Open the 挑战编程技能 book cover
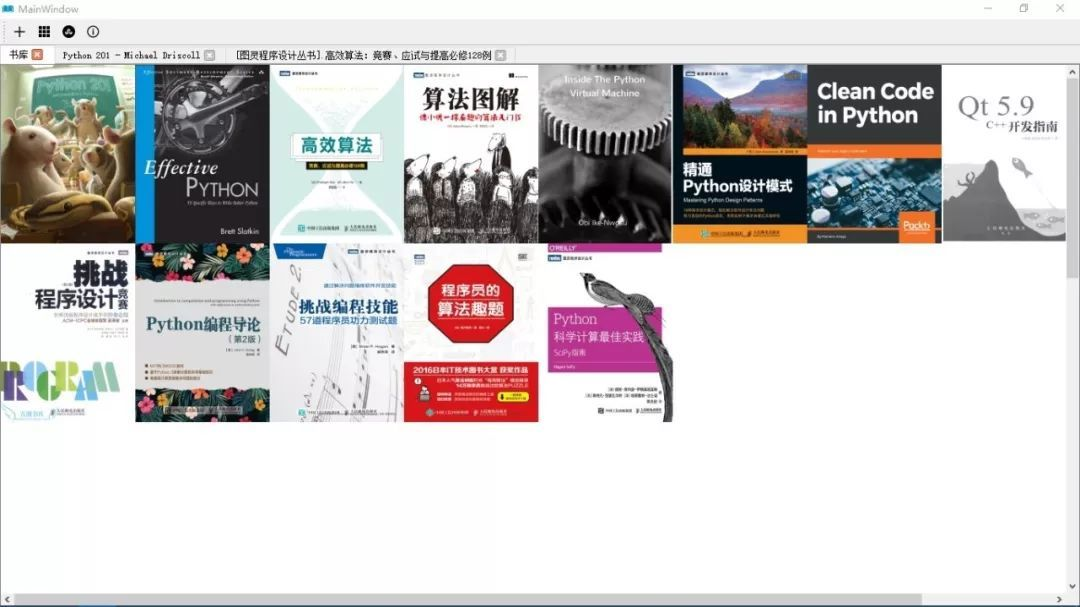The height and width of the screenshot is (607, 1080). 336,332
